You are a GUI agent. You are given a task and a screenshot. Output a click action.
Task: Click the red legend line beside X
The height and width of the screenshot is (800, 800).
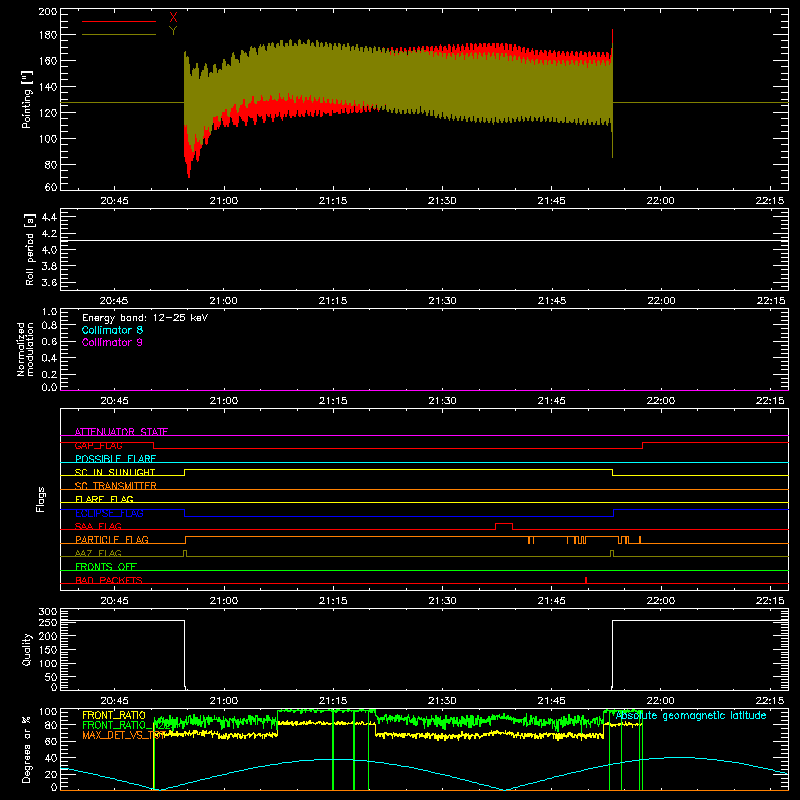tap(119, 21)
